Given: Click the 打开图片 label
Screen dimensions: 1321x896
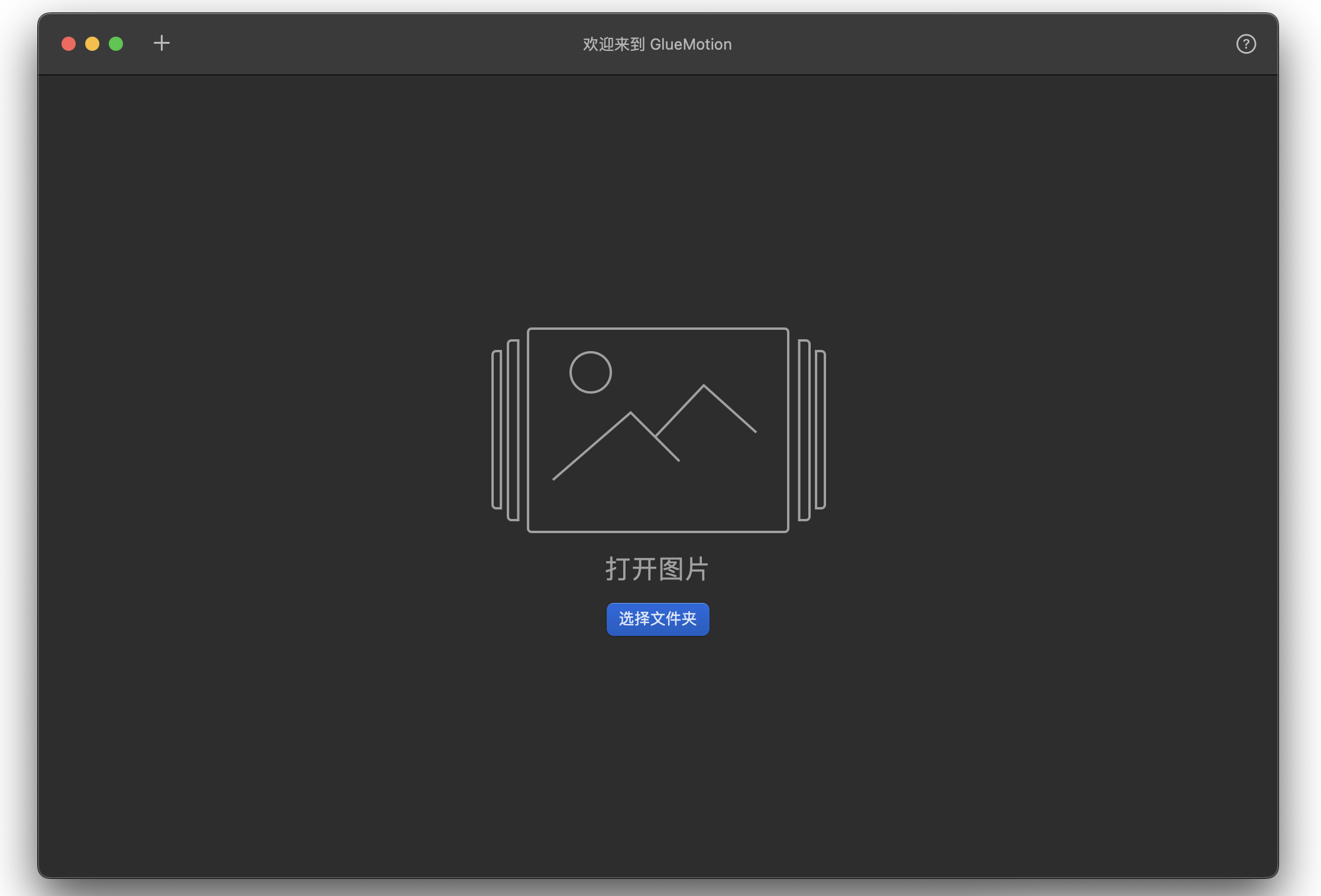Looking at the screenshot, I should (x=657, y=569).
